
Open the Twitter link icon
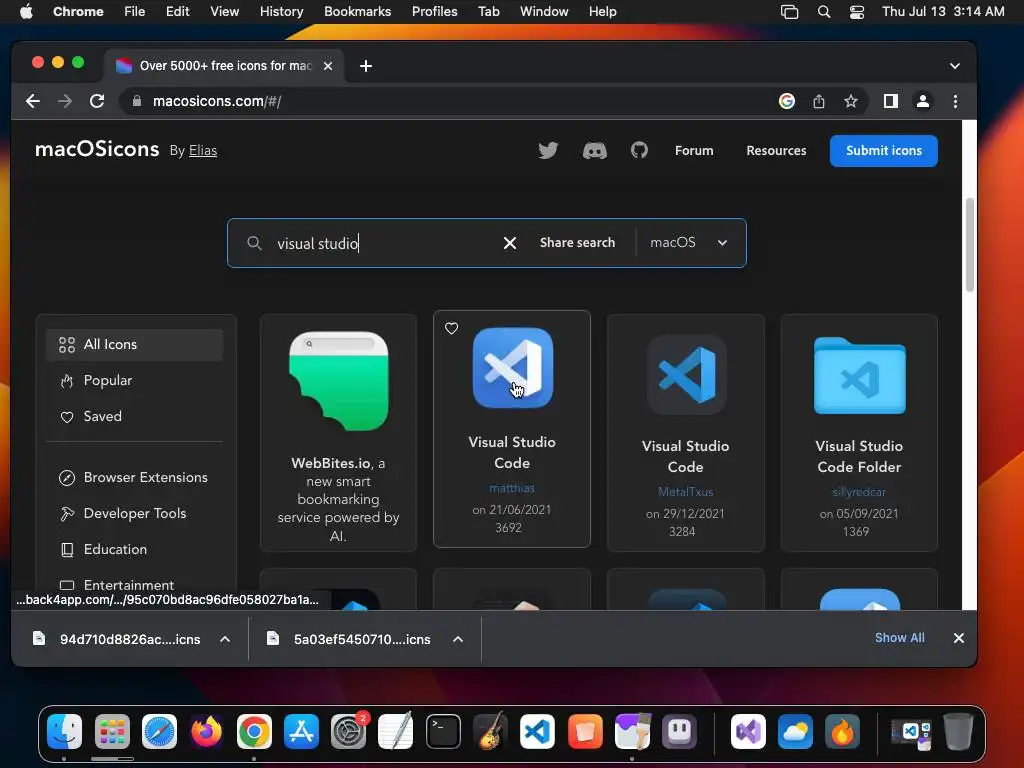548,151
